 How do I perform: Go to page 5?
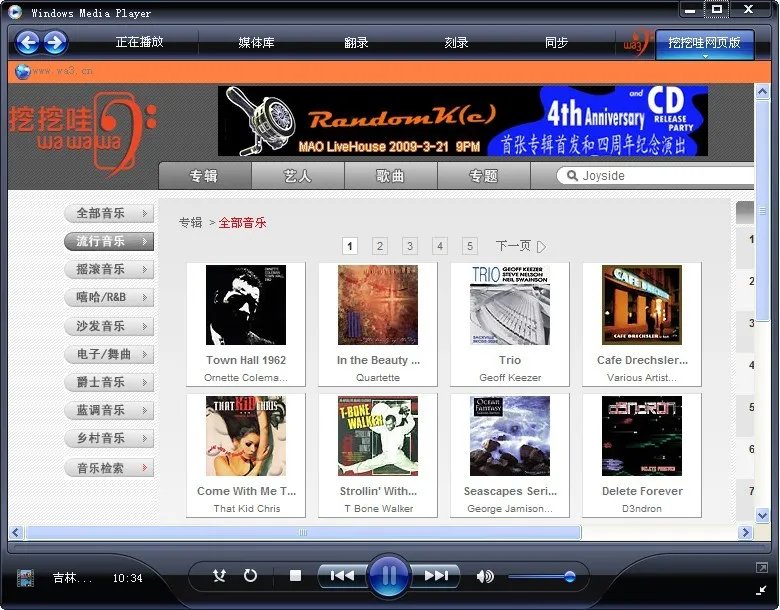pos(470,246)
